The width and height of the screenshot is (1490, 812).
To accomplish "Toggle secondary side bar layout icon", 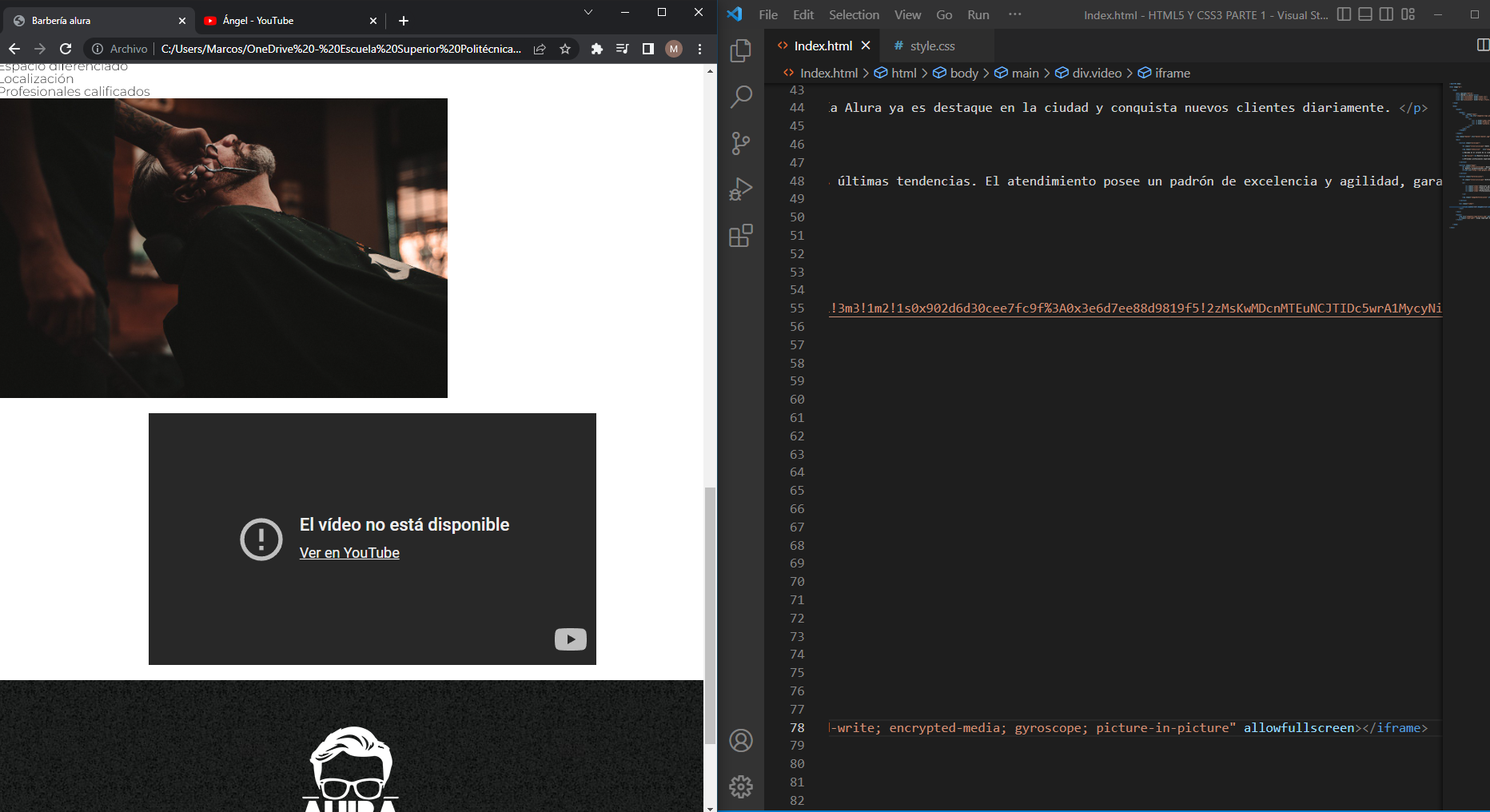I will click(x=1386, y=14).
